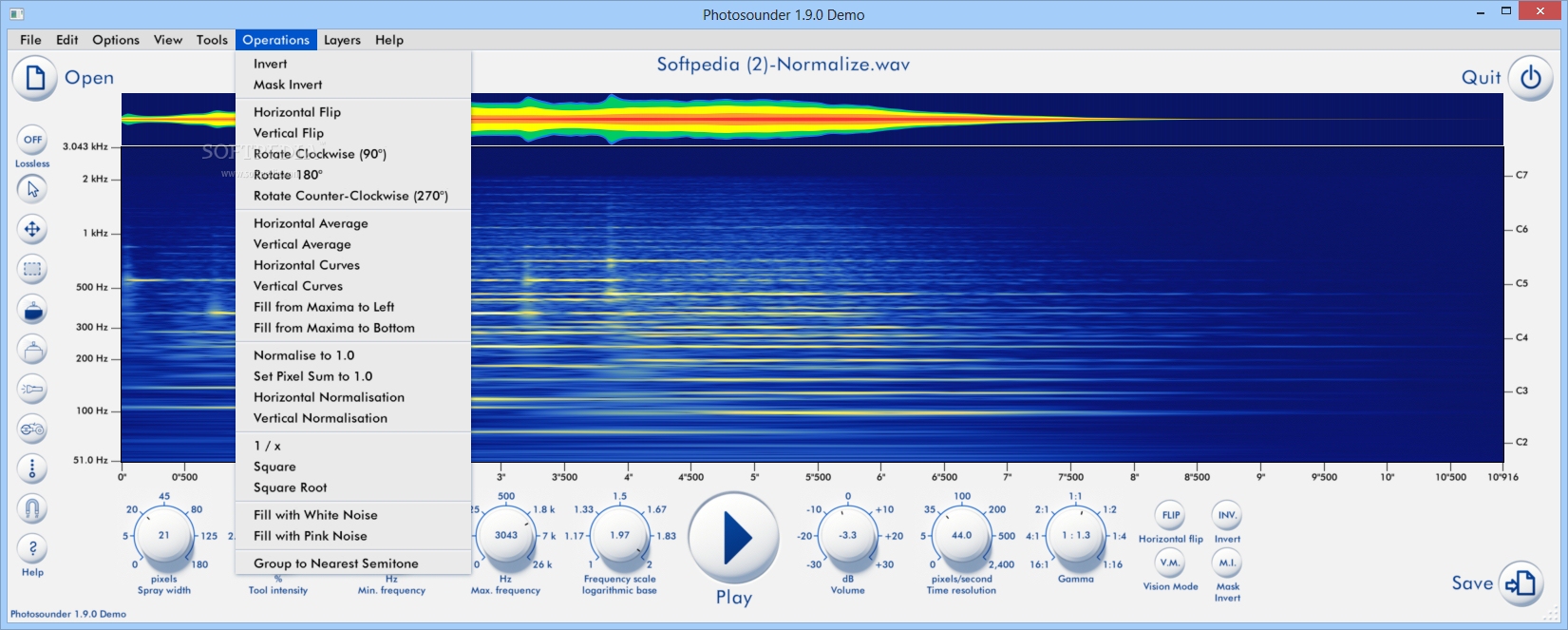Choose Group to Nearest Semitone

[x=353, y=563]
